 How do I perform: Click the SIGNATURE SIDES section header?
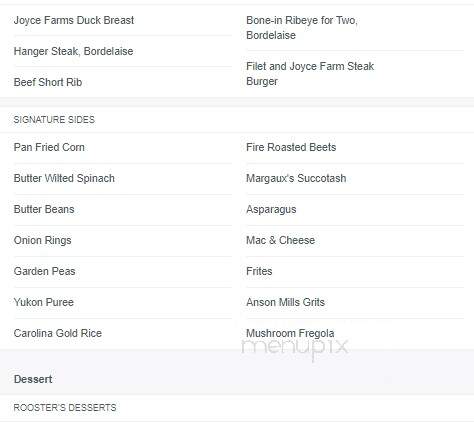click(x=54, y=120)
